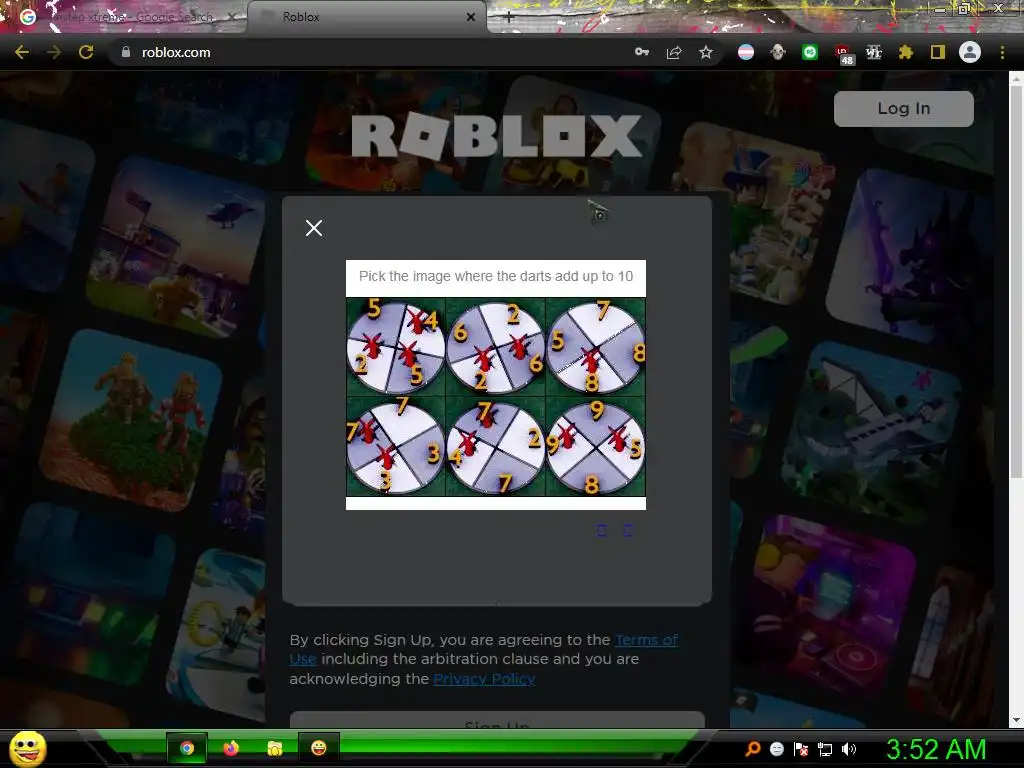This screenshot has width=1024, height=768.
Task: Reload the Roblox page
Action: pos(86,52)
